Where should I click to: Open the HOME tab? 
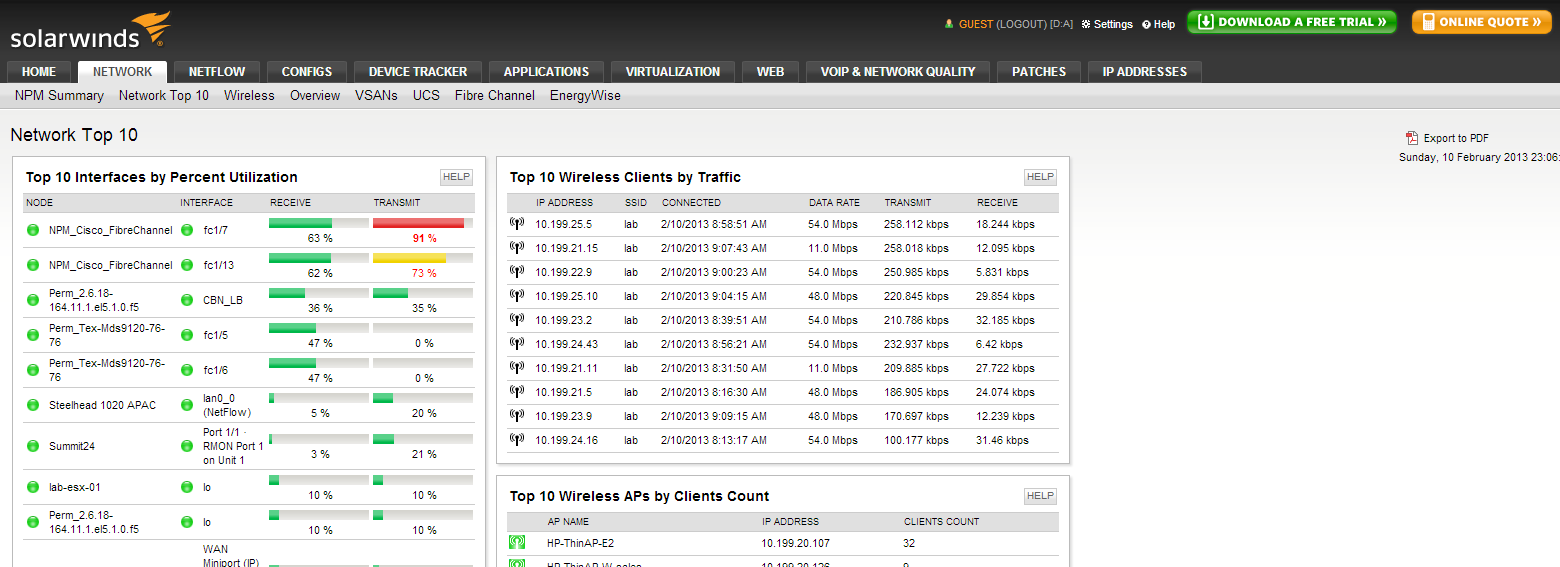39,72
